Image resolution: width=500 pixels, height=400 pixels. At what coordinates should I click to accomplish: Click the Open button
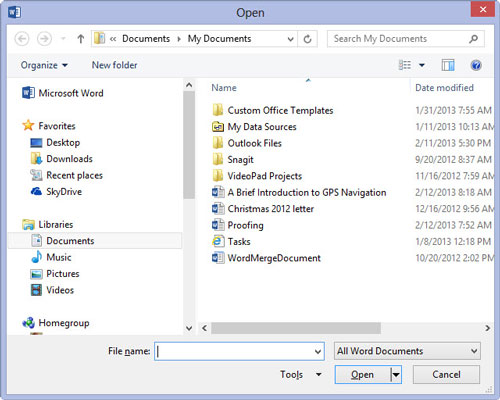tap(362, 374)
